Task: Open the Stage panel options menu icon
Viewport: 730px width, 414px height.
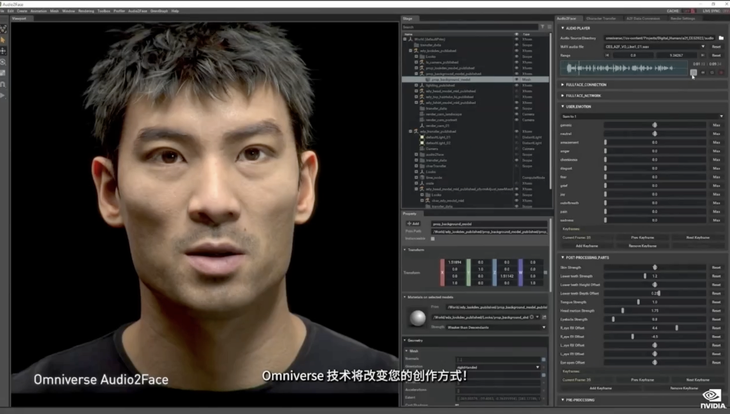Action: [549, 27]
